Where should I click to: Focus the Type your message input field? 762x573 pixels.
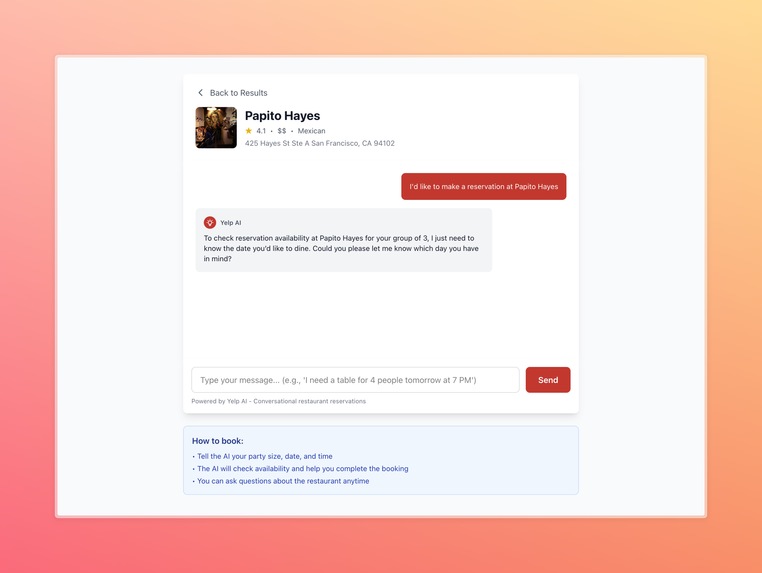(x=355, y=380)
